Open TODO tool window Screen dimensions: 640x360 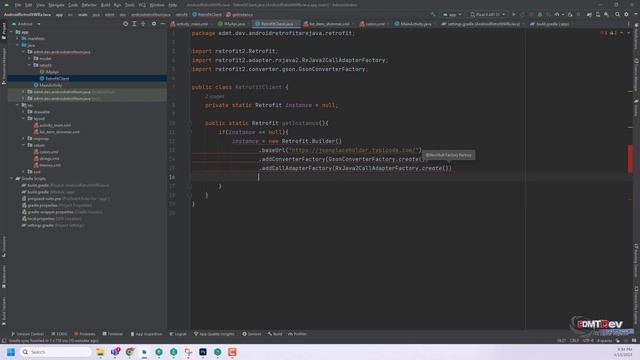(60, 334)
